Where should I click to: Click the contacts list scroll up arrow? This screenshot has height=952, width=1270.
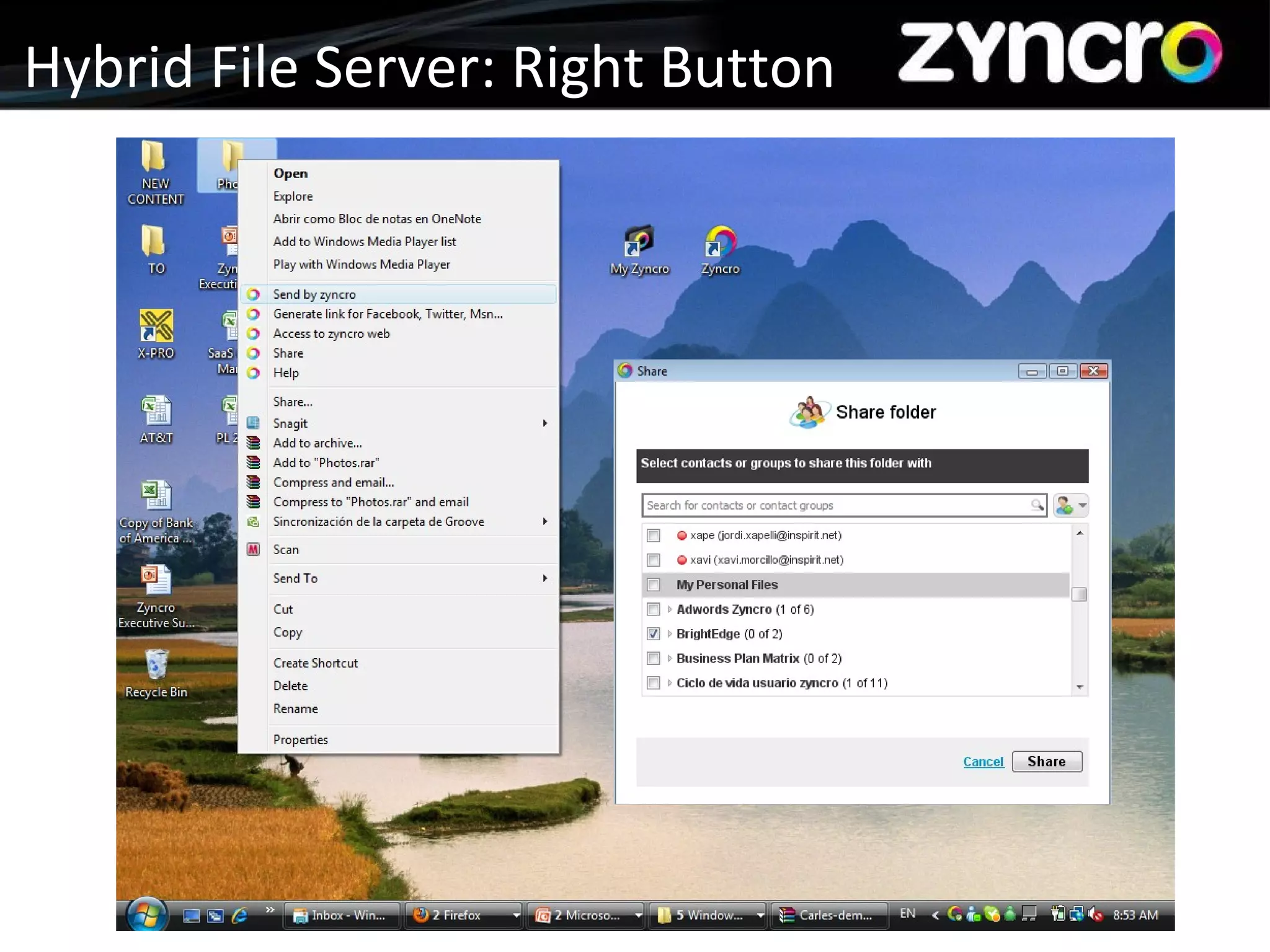[1080, 533]
